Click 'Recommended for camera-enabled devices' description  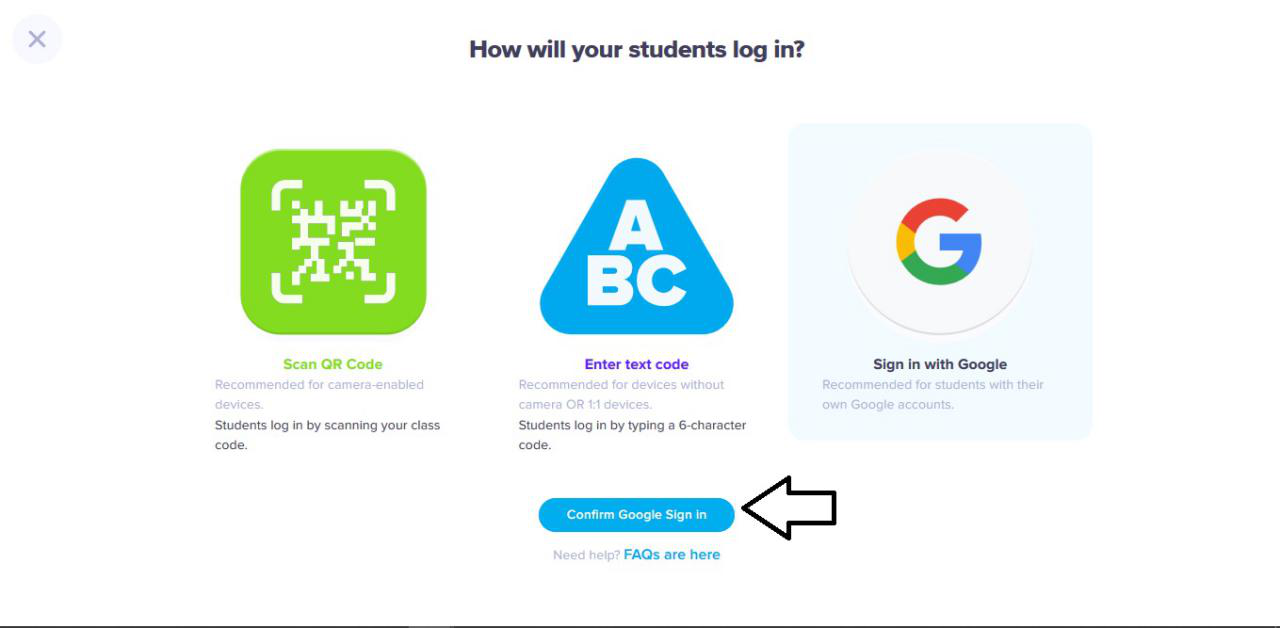[x=320, y=395]
